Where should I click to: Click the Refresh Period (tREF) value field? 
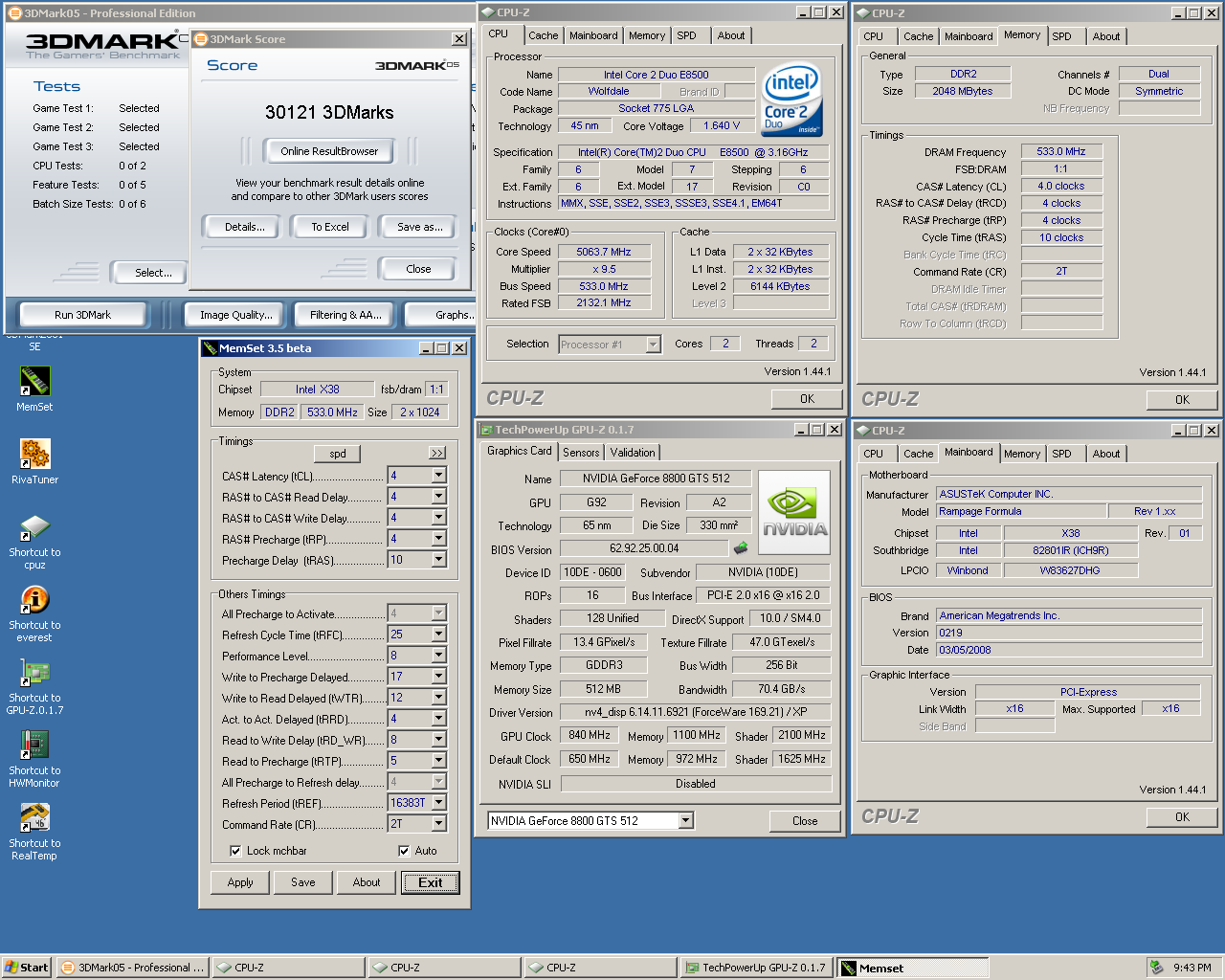[409, 803]
